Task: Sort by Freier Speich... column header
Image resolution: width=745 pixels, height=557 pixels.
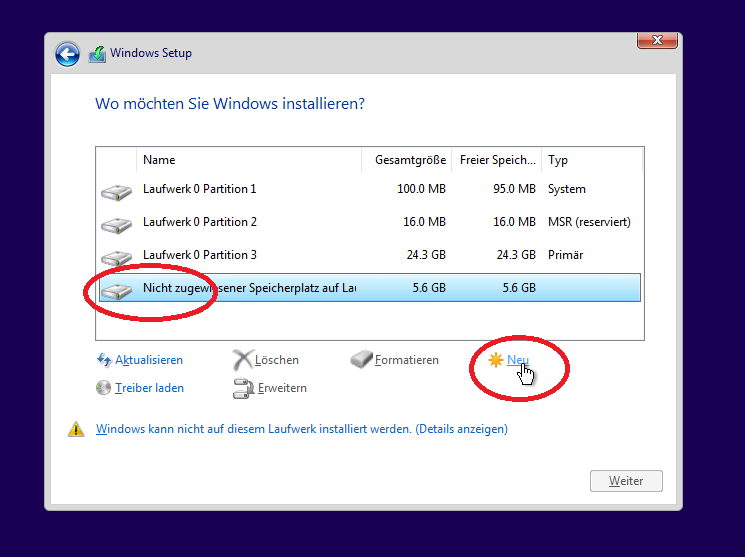Action: pos(497,160)
